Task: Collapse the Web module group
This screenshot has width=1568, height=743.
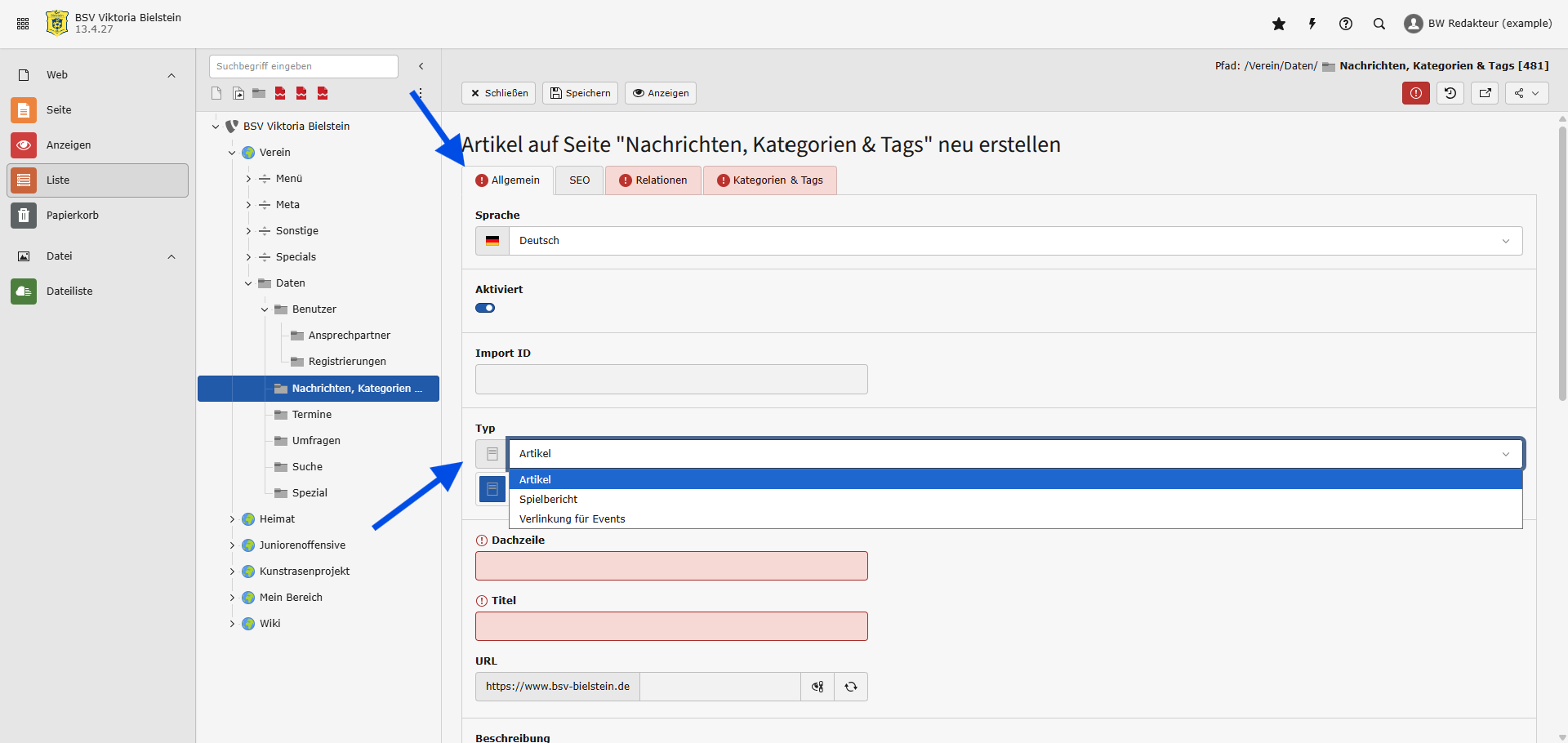Action: [171, 75]
